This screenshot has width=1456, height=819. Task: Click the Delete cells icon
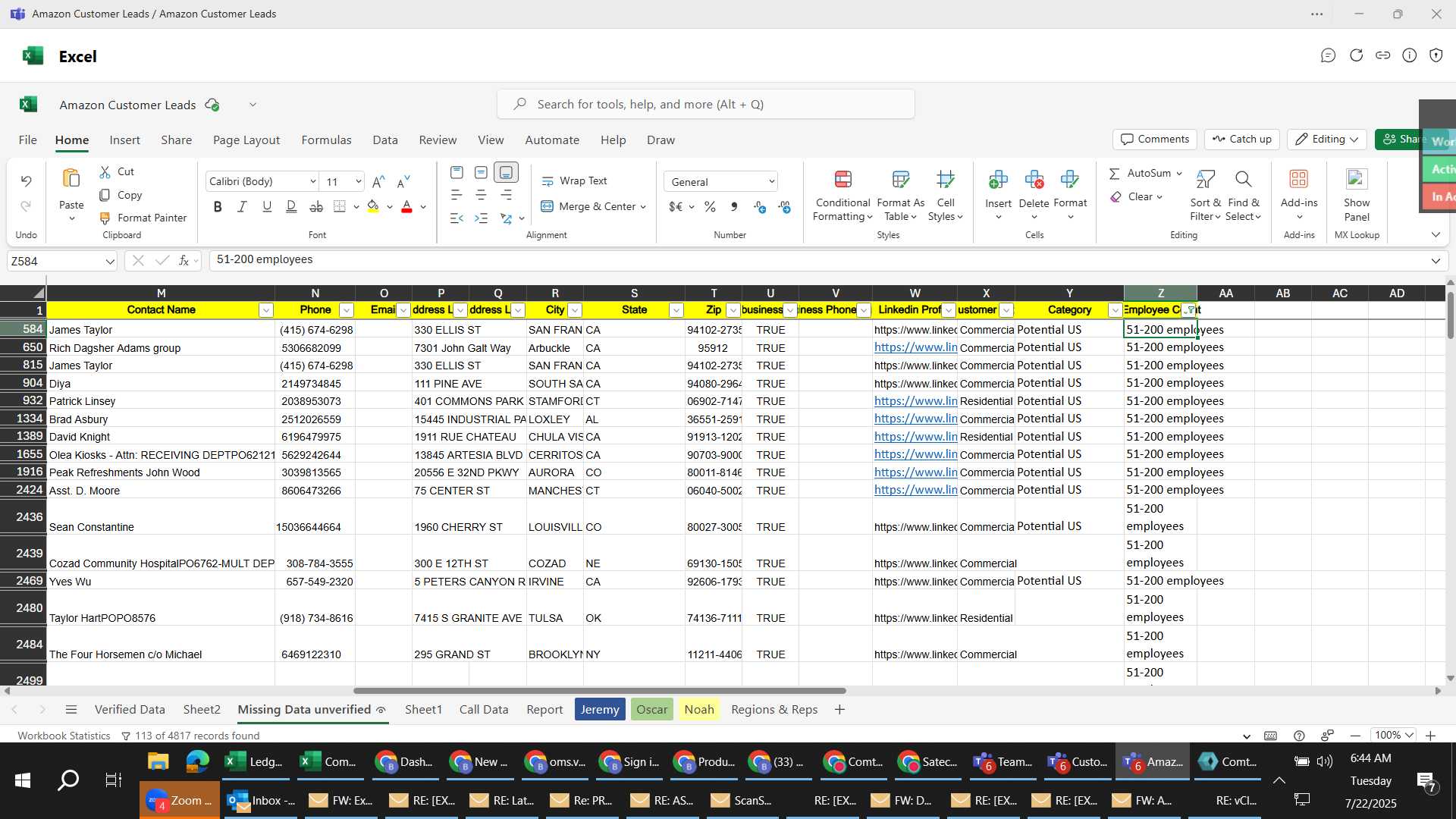click(1034, 180)
